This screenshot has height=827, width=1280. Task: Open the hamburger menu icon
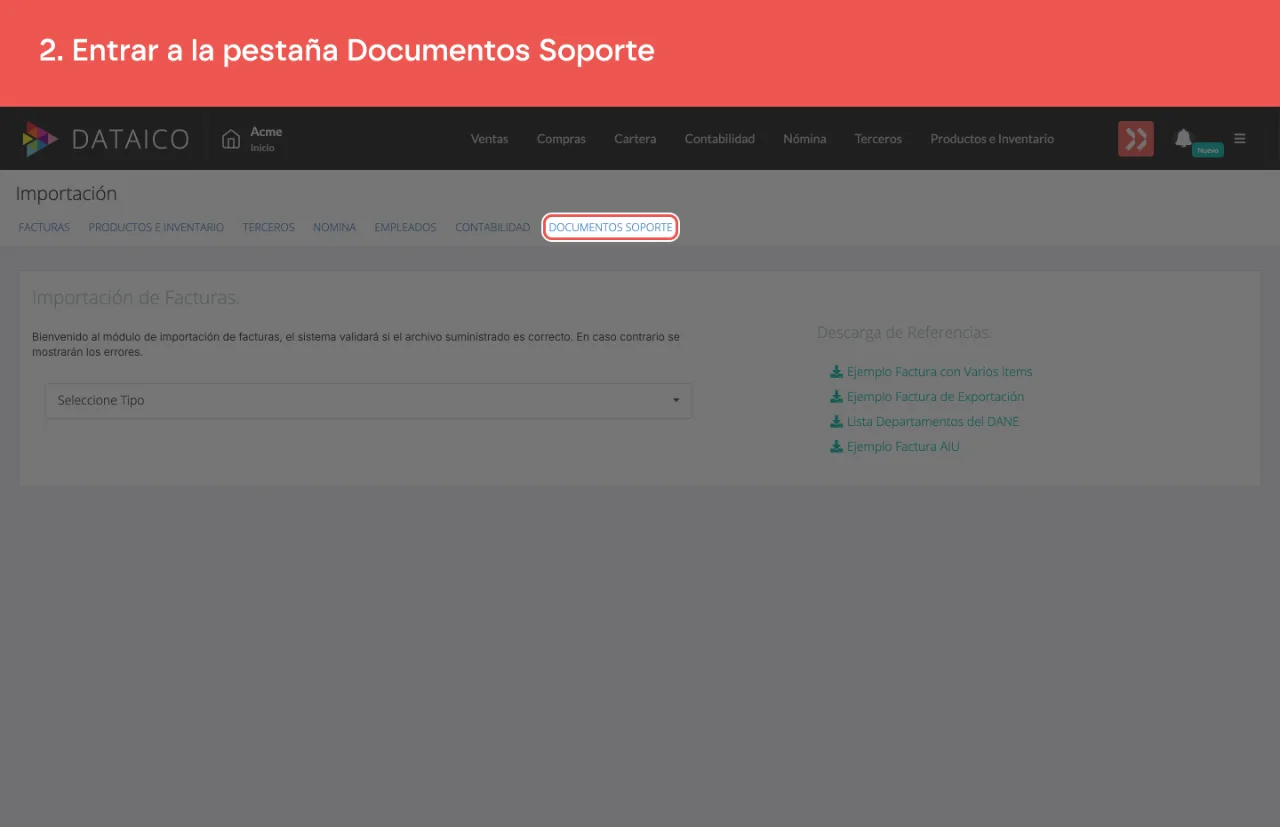[1240, 139]
